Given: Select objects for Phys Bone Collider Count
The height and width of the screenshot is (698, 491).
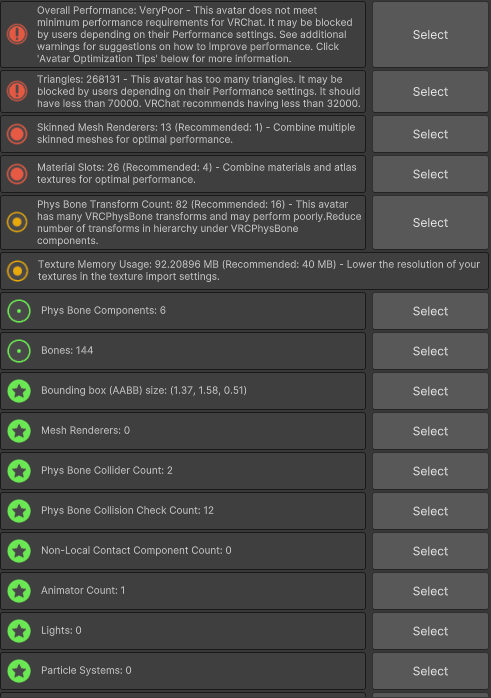Looking at the screenshot, I should coord(430,471).
